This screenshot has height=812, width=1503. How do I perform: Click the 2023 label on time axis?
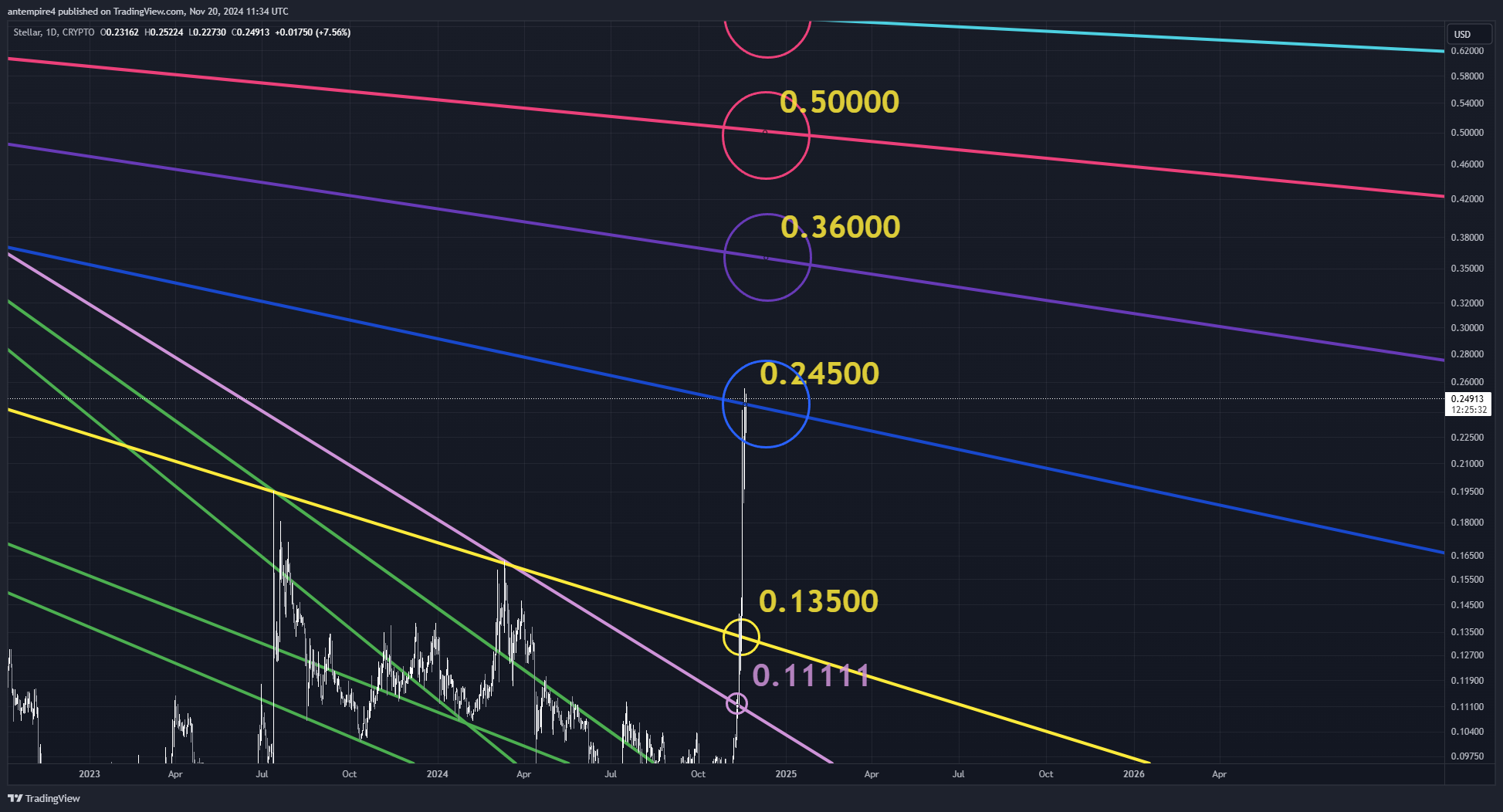click(x=90, y=773)
